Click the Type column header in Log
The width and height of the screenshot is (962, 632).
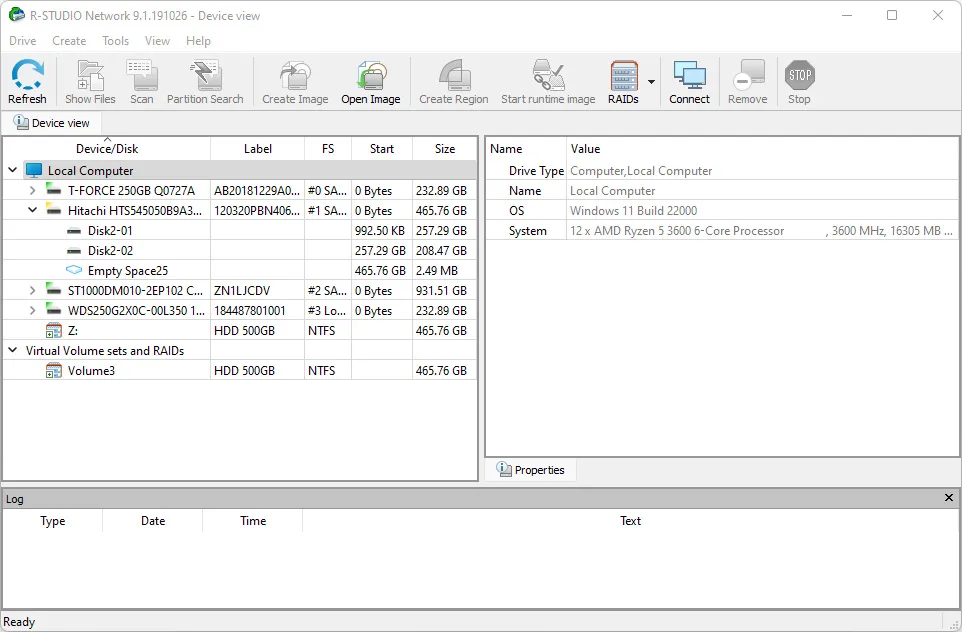click(x=53, y=520)
